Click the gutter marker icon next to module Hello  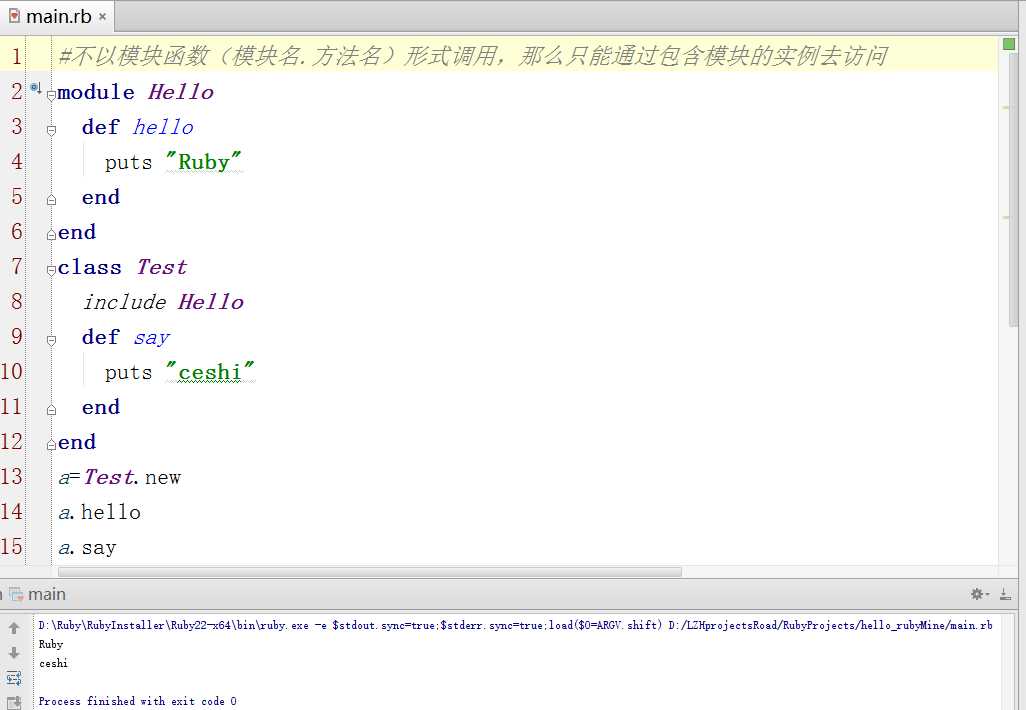(35, 88)
